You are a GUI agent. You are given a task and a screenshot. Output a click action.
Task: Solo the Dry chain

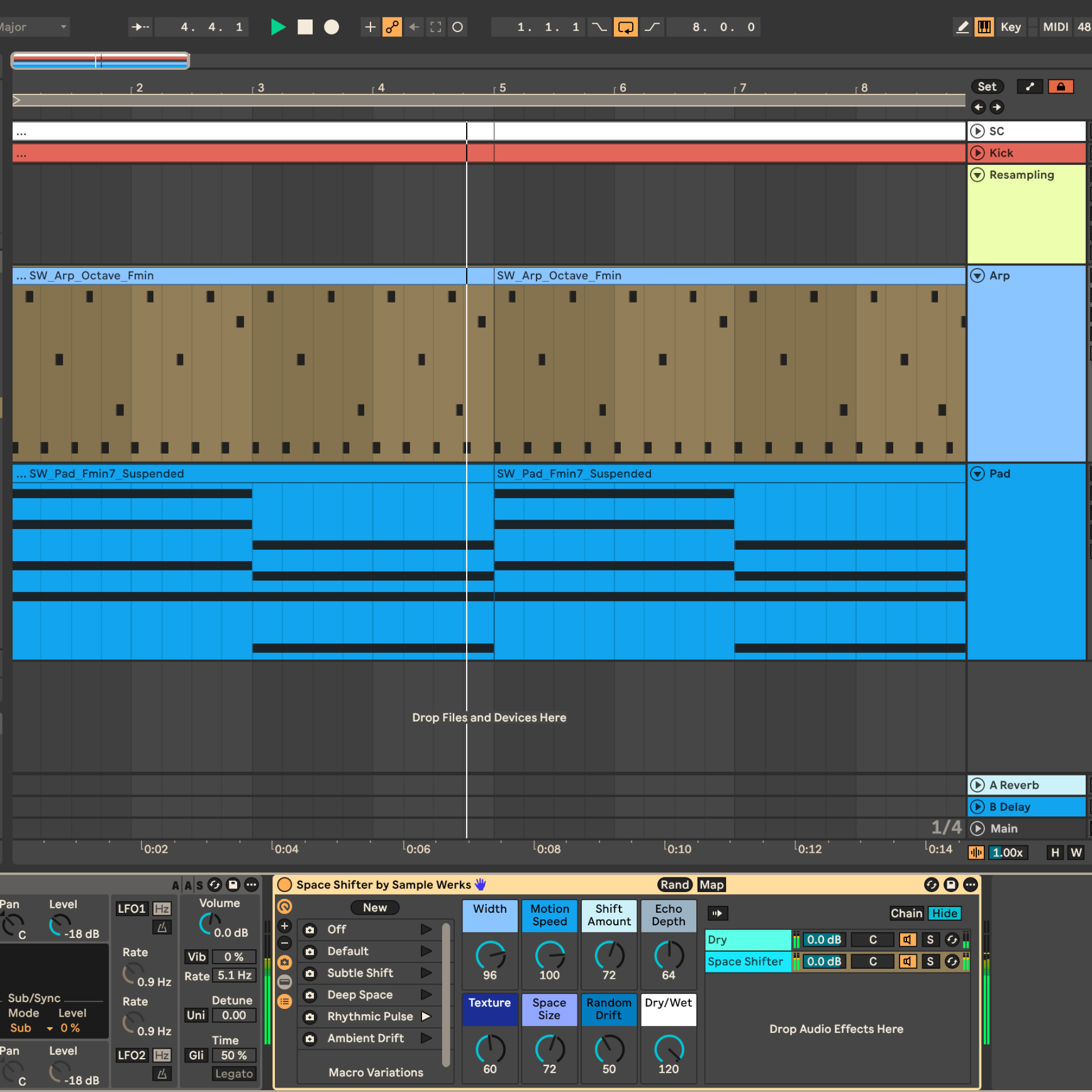coord(930,940)
